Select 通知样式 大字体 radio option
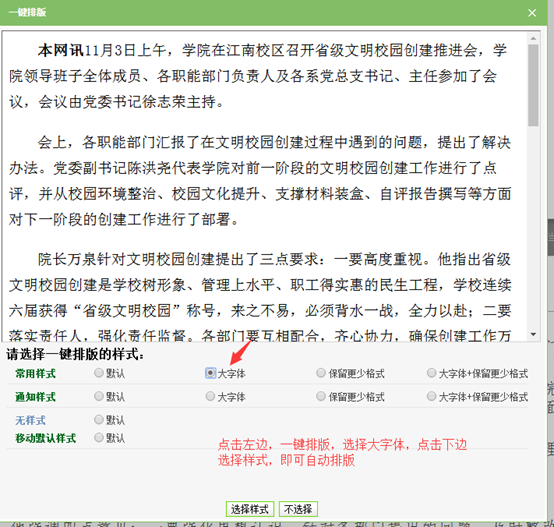The image size is (554, 527). [x=210, y=396]
